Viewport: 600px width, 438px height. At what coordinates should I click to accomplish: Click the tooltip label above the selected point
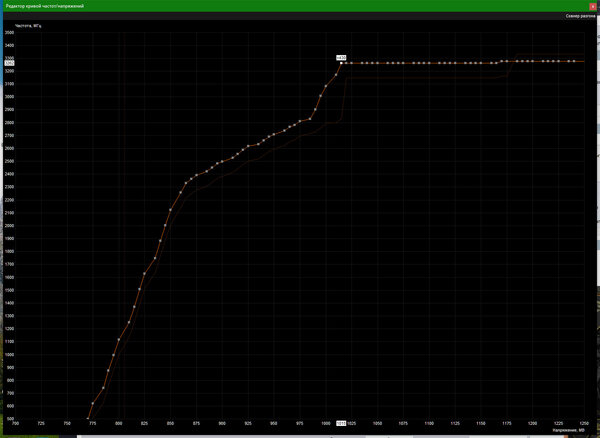pos(341,57)
